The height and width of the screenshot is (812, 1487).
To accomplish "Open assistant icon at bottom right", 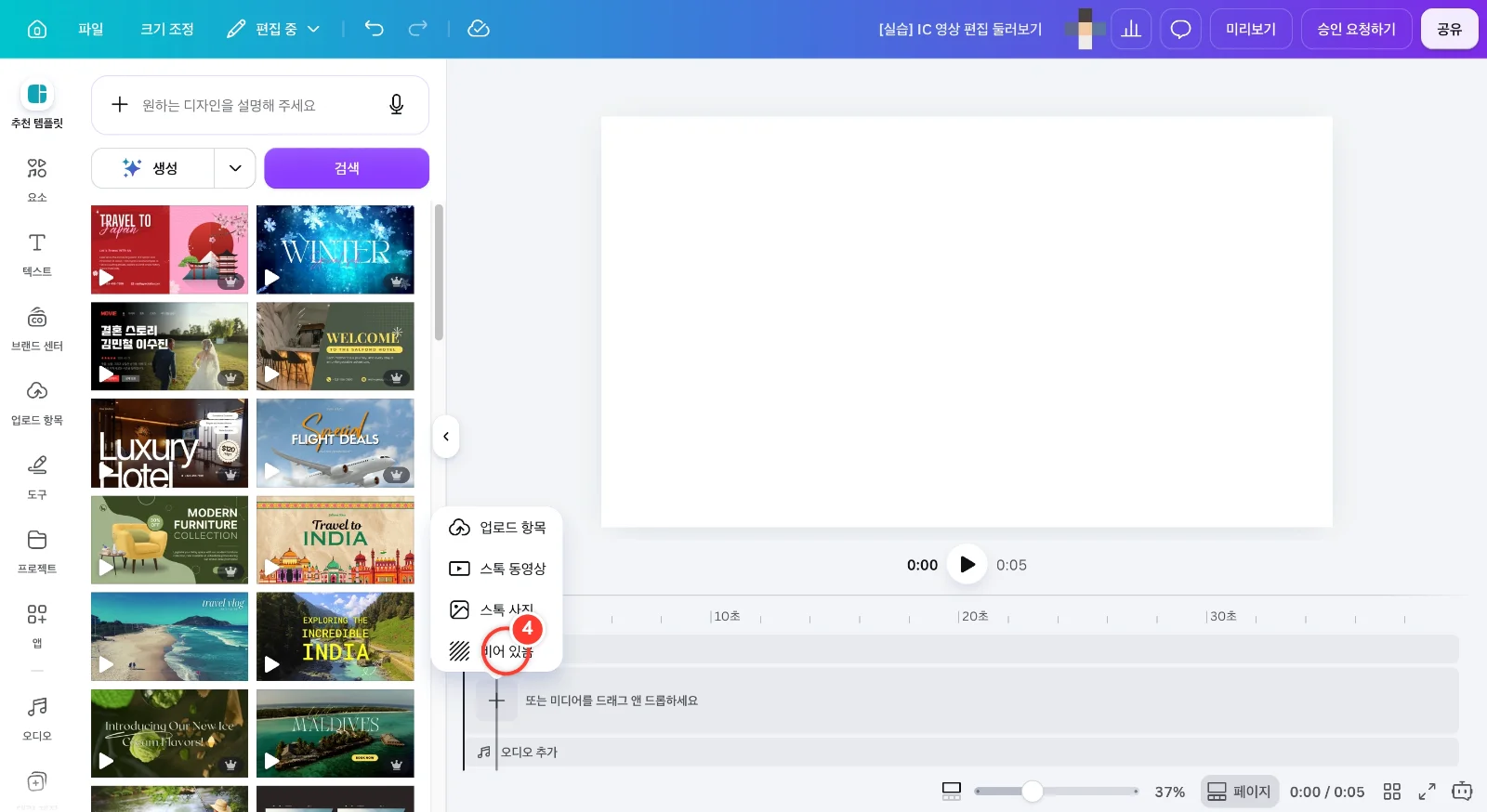I will point(1462,792).
